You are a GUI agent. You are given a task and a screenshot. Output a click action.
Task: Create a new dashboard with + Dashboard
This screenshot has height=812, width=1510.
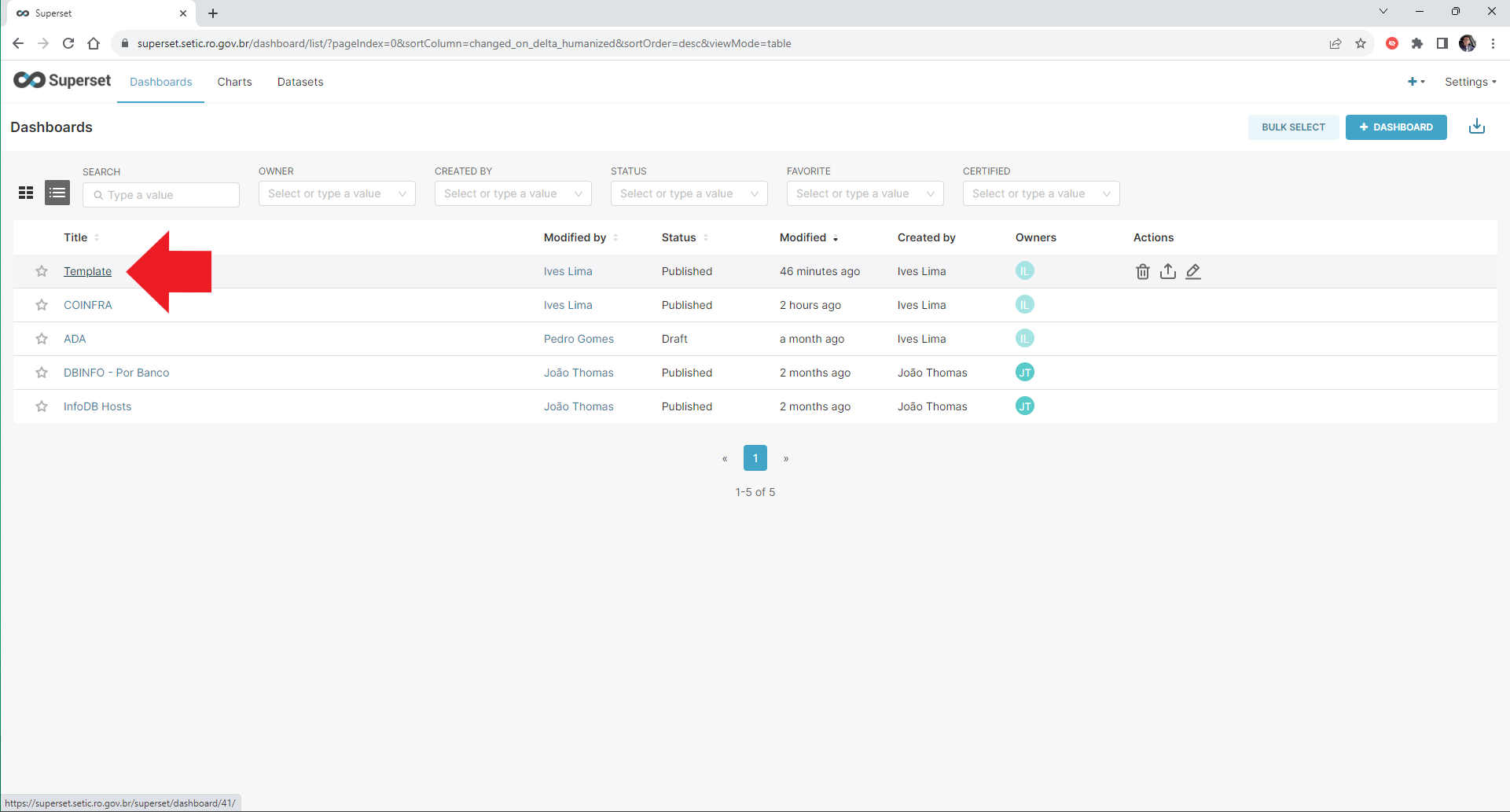1396,127
